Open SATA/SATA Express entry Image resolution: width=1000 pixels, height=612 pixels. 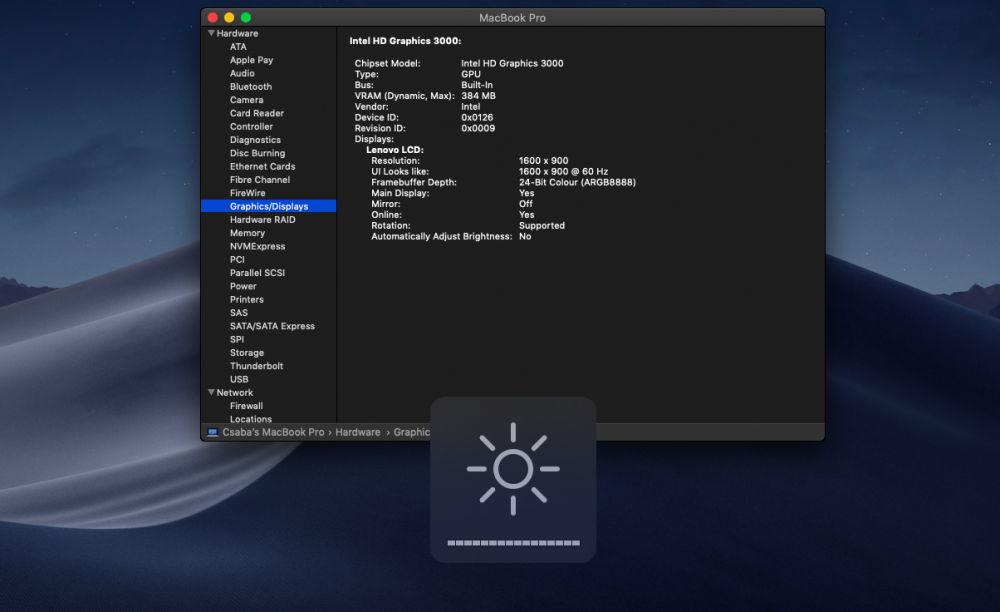[272, 326]
